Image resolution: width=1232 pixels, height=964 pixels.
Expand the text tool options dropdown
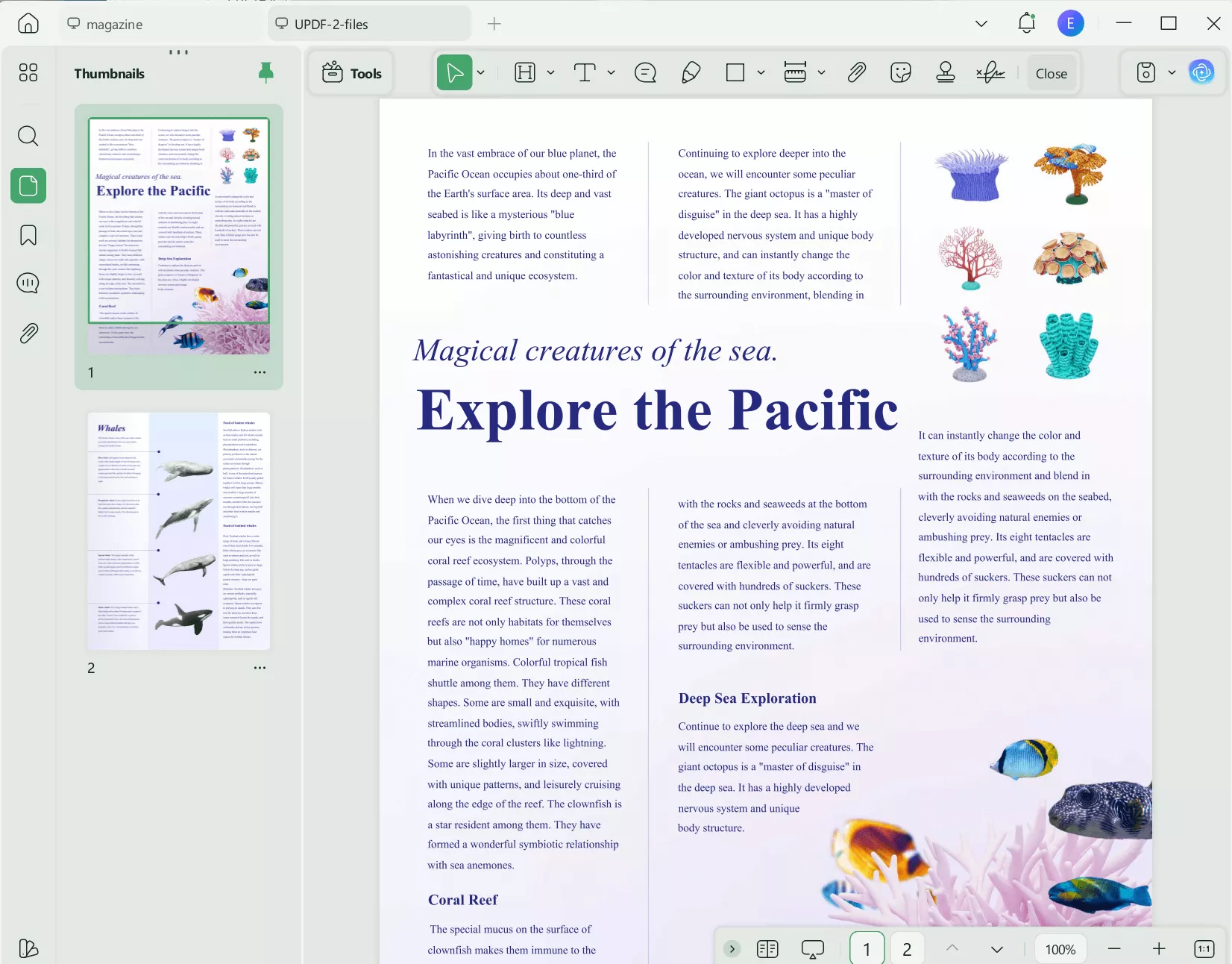[x=611, y=73]
